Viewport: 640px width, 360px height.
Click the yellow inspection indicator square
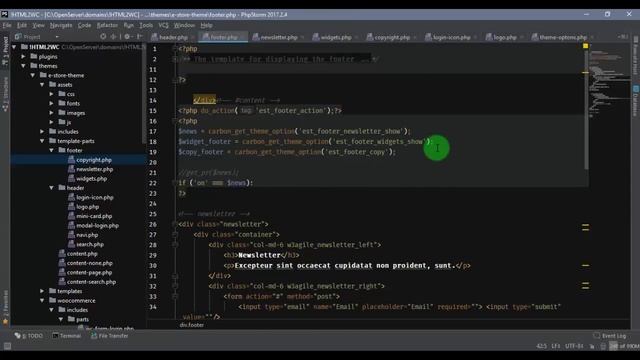click(585, 46)
